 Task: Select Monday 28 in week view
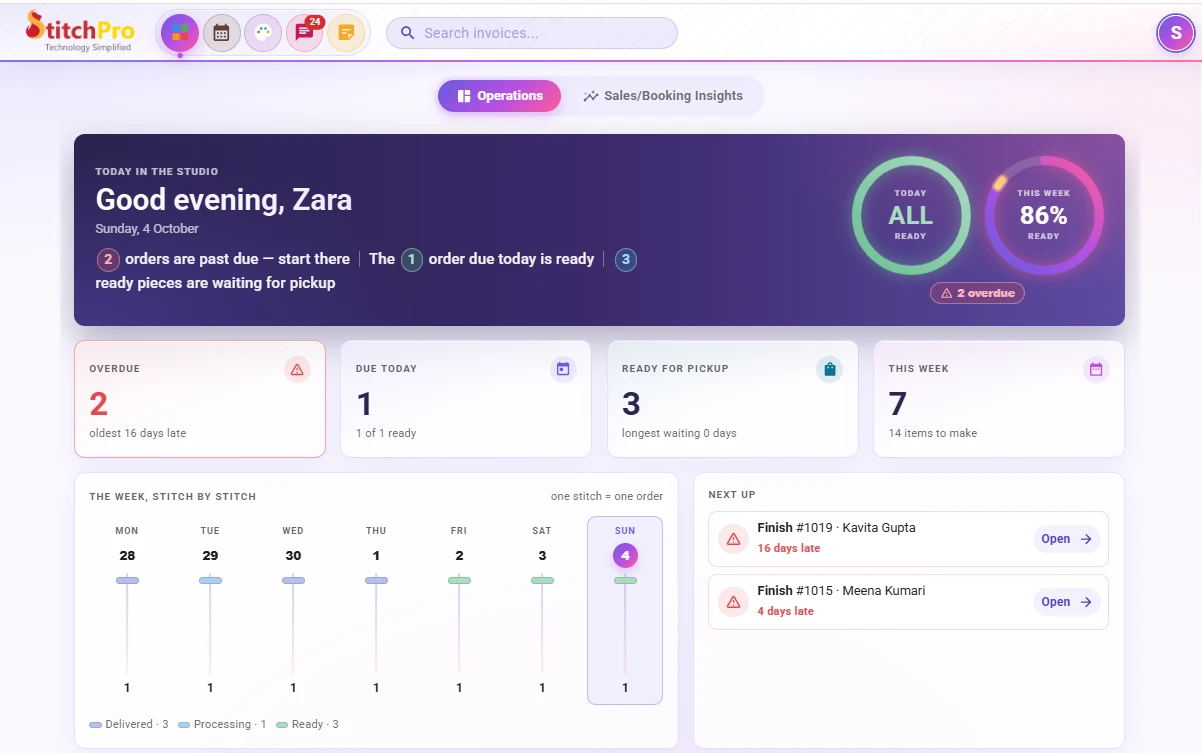tap(127, 610)
